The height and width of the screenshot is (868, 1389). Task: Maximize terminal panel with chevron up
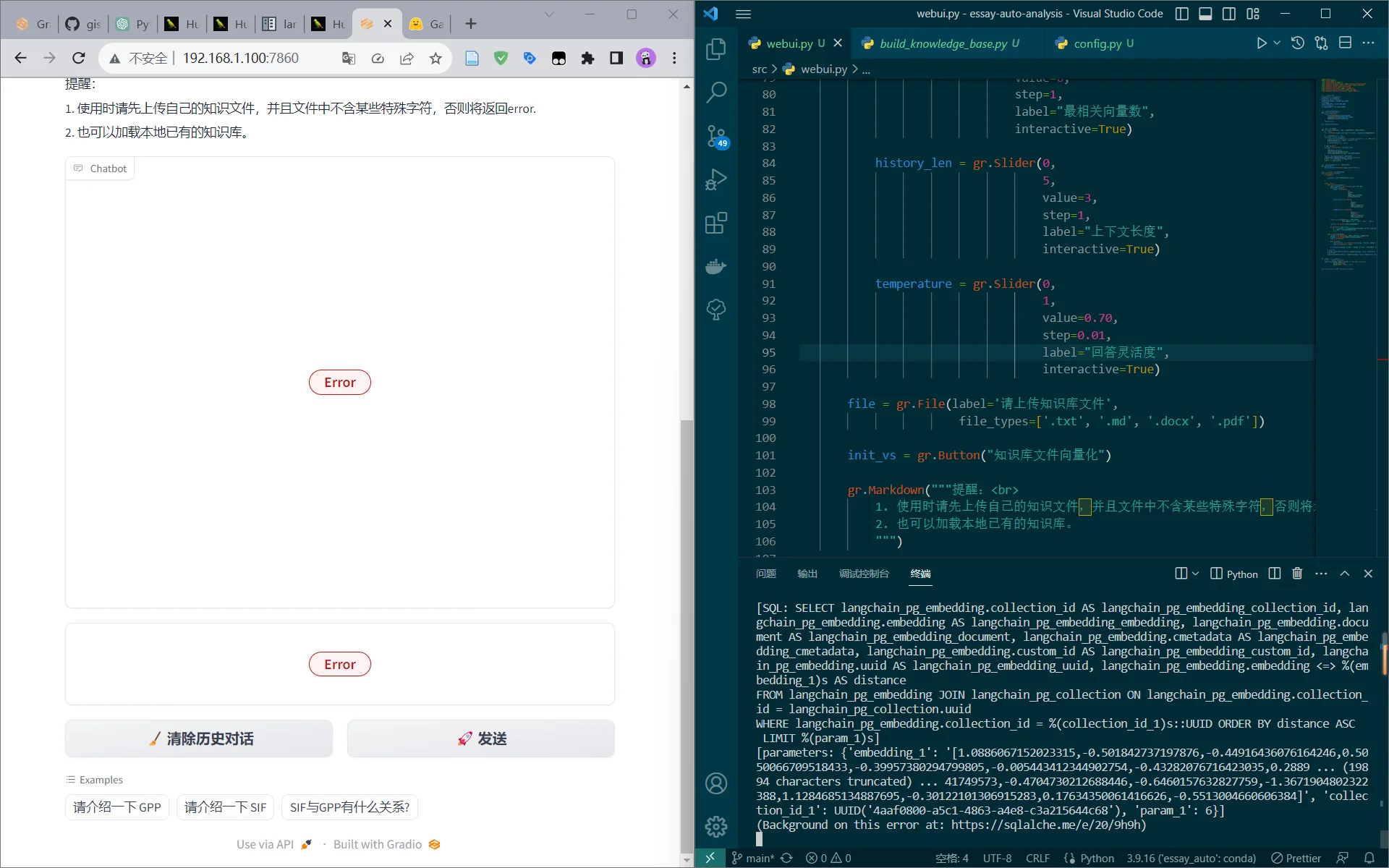click(1345, 574)
